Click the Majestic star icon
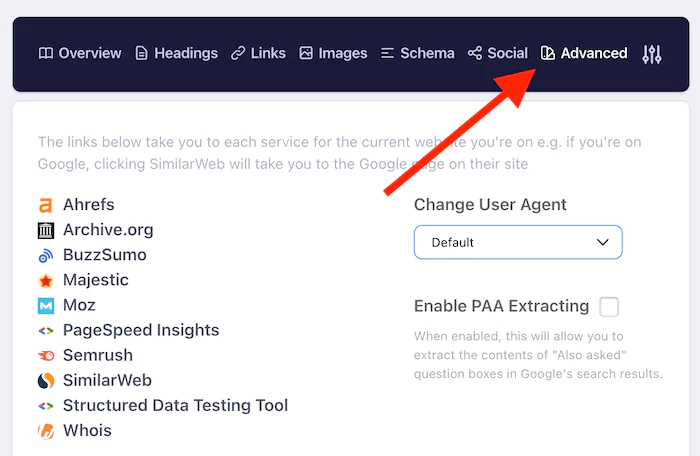 tap(45, 280)
